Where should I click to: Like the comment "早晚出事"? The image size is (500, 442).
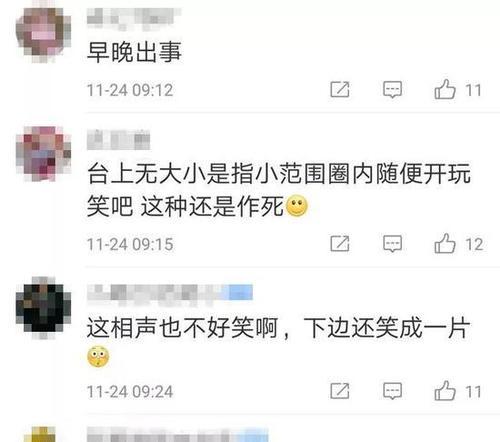pos(445,89)
